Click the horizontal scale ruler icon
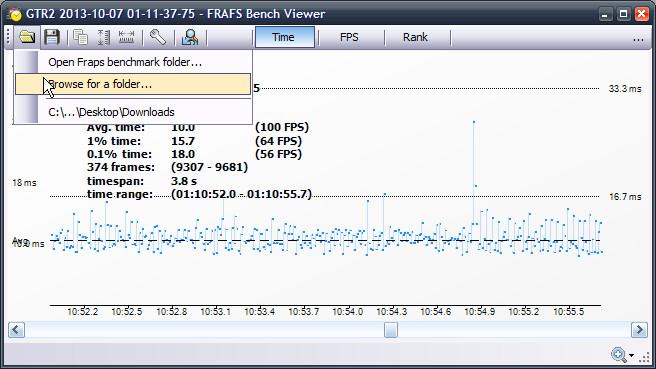This screenshot has width=656, height=369. click(x=126, y=37)
